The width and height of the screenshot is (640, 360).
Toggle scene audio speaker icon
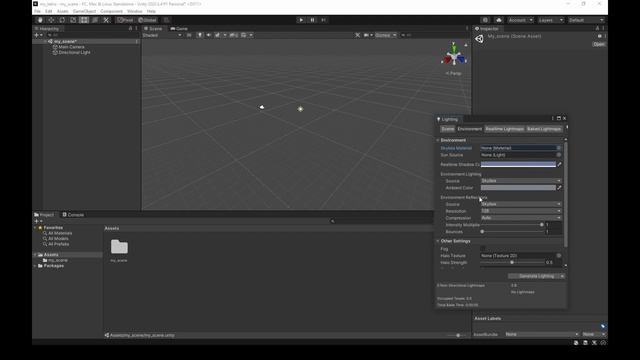click(x=209, y=35)
